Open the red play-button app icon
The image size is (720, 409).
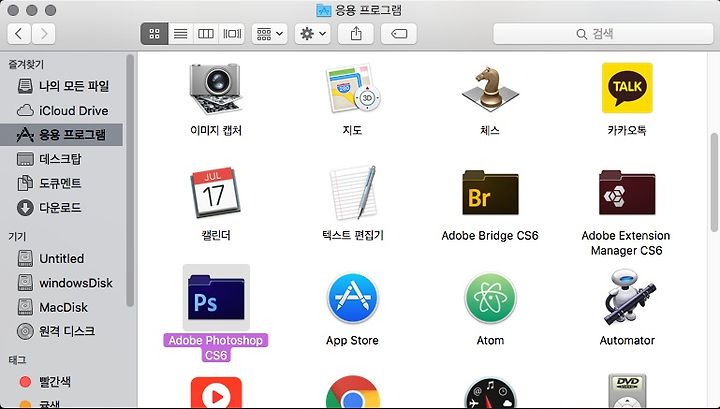click(x=216, y=393)
